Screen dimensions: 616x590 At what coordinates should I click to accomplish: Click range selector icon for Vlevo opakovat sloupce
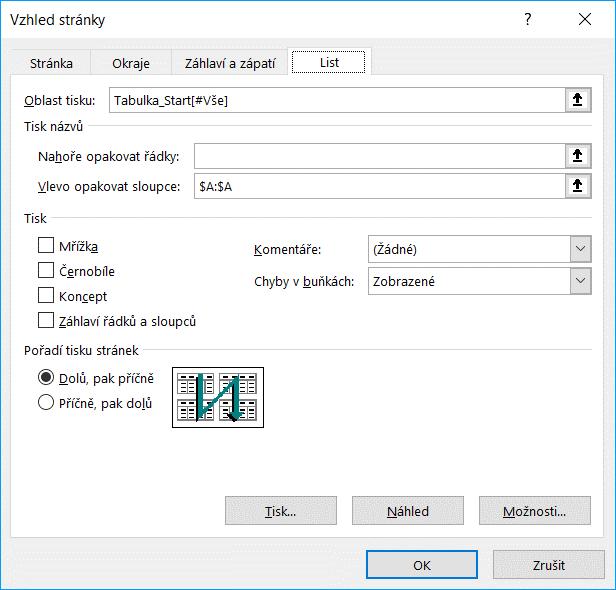click(x=578, y=186)
